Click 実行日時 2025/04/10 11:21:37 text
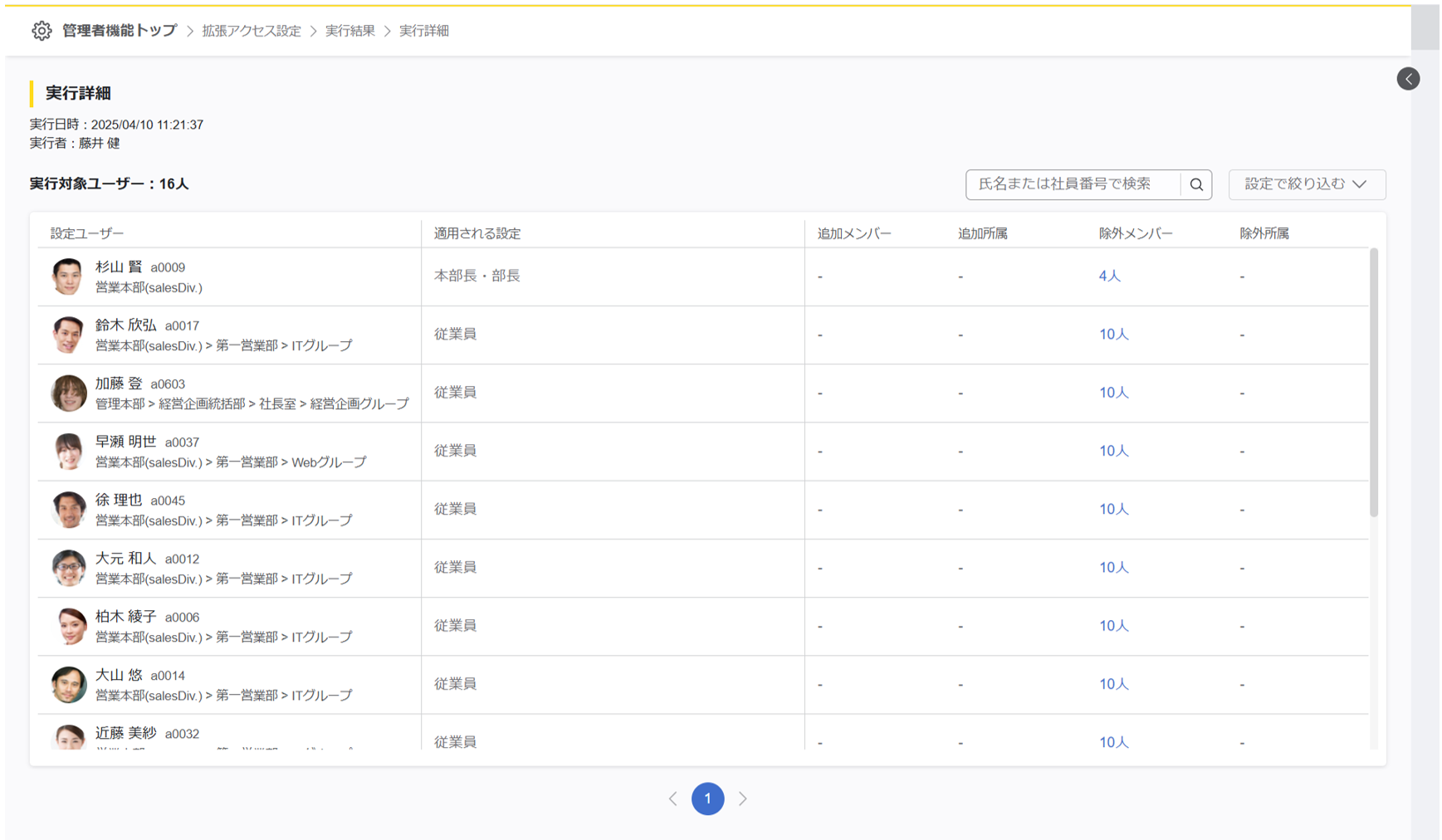Viewport: 1442px width, 840px height. coord(116,125)
